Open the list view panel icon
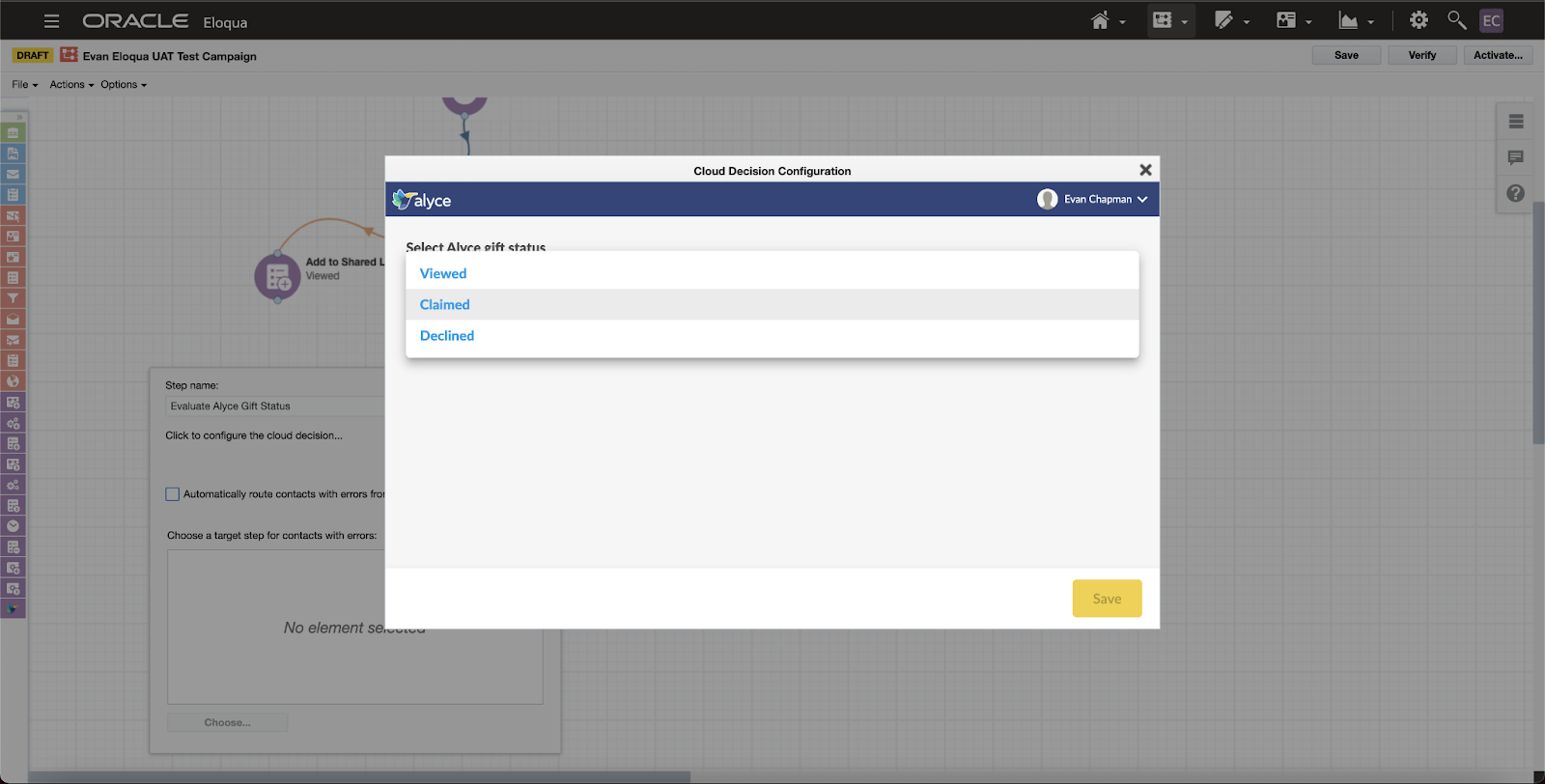Image resolution: width=1545 pixels, height=784 pixels. (x=1516, y=122)
